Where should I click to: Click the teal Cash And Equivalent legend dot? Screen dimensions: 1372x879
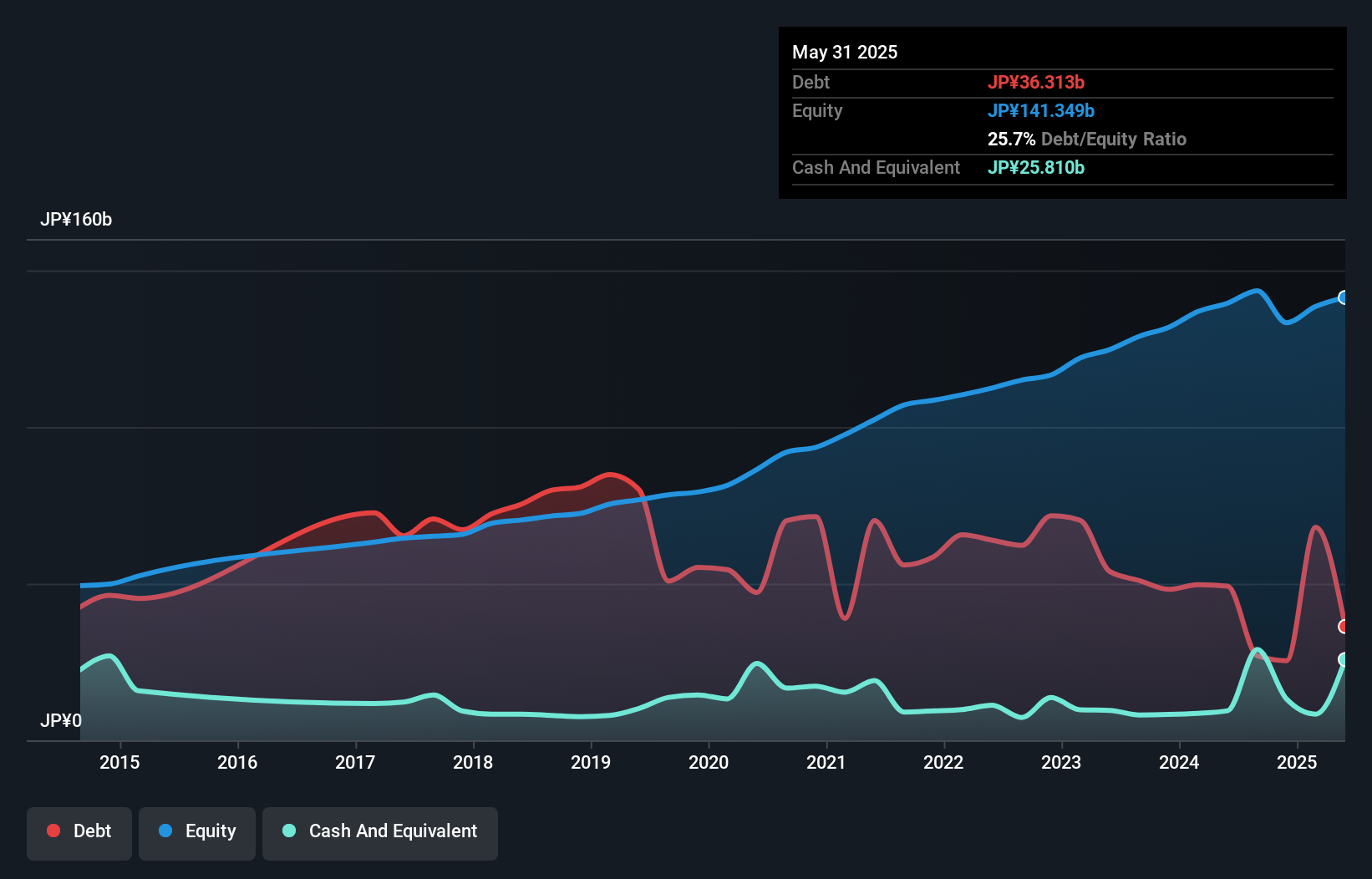[287, 831]
